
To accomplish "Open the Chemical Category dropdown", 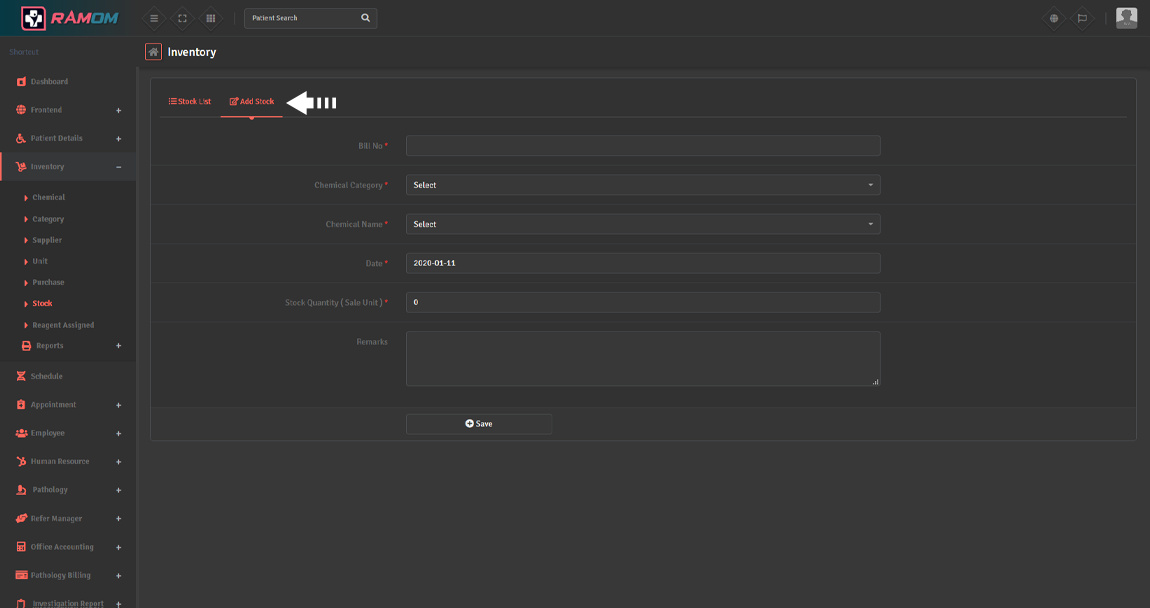I will (x=643, y=185).
